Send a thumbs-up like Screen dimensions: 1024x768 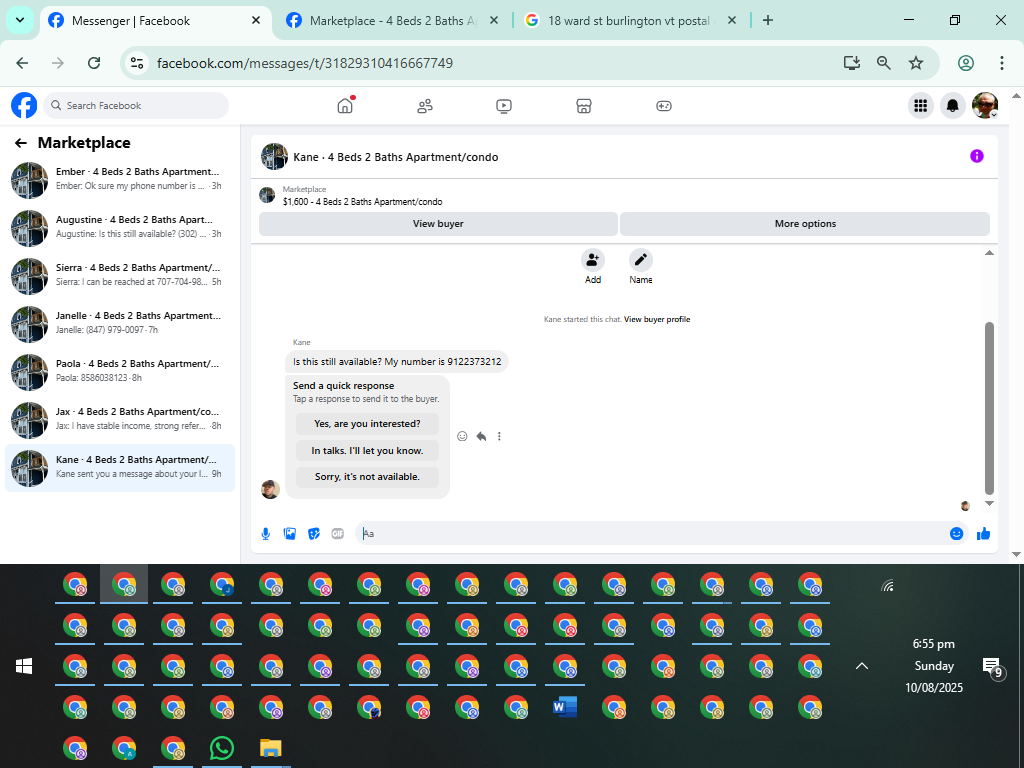984,534
